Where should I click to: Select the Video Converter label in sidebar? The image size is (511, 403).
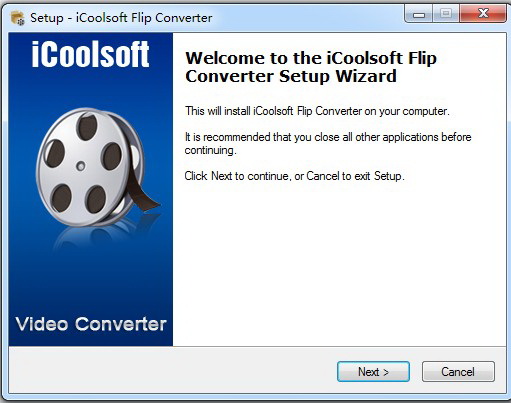click(x=91, y=324)
